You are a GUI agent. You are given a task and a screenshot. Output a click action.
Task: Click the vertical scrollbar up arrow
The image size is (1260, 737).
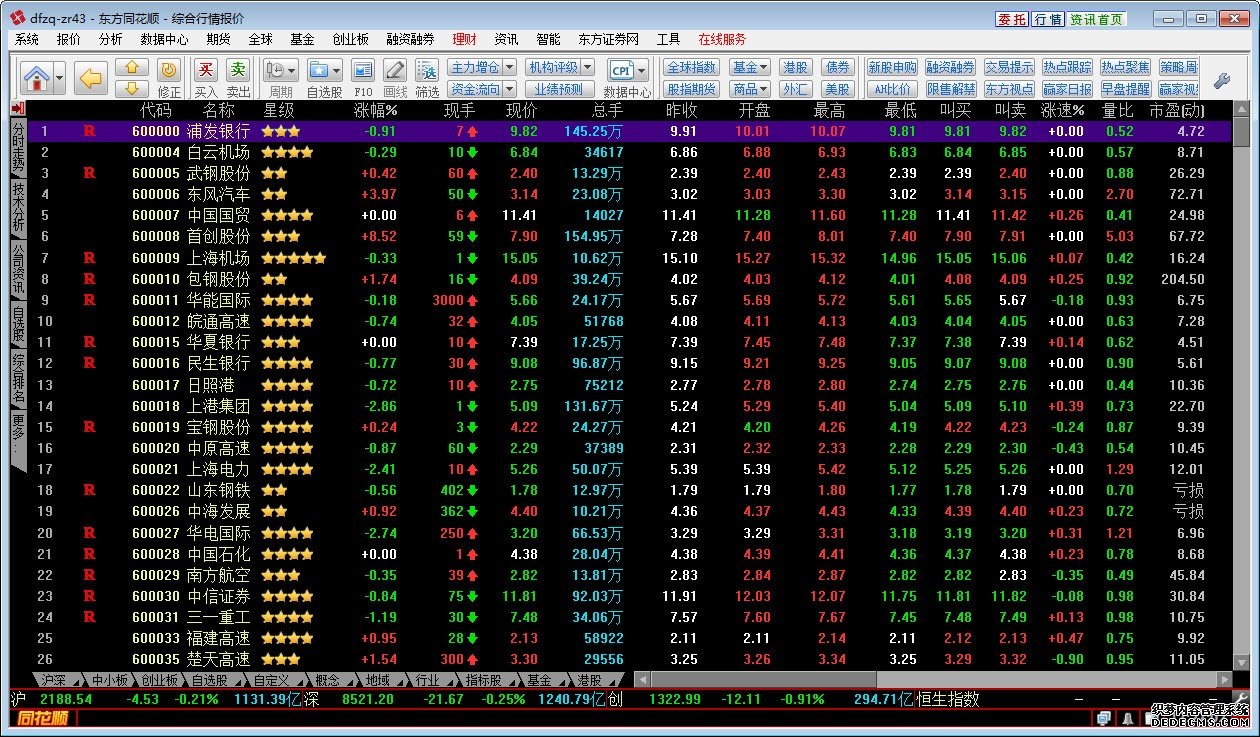click(1241, 109)
